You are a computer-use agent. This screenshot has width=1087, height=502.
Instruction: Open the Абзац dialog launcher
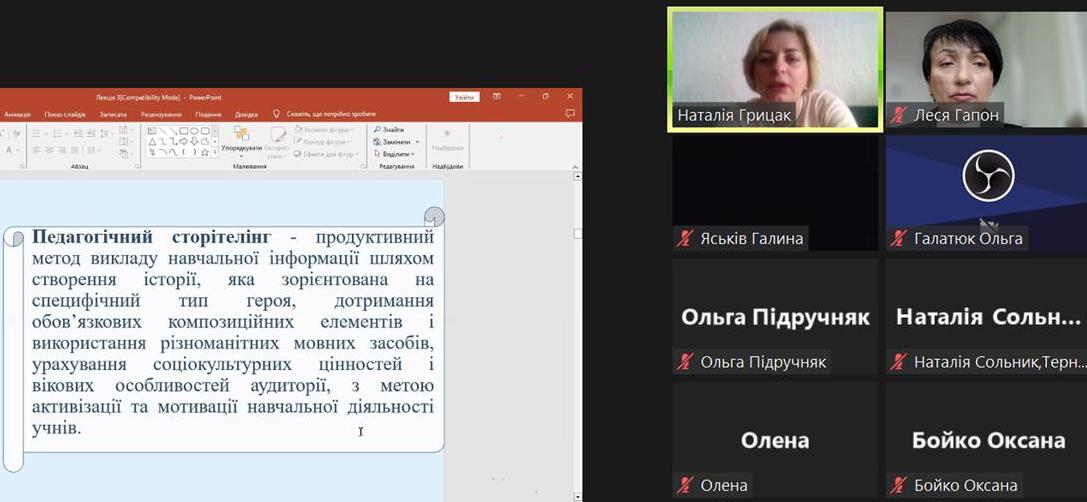pos(137,166)
